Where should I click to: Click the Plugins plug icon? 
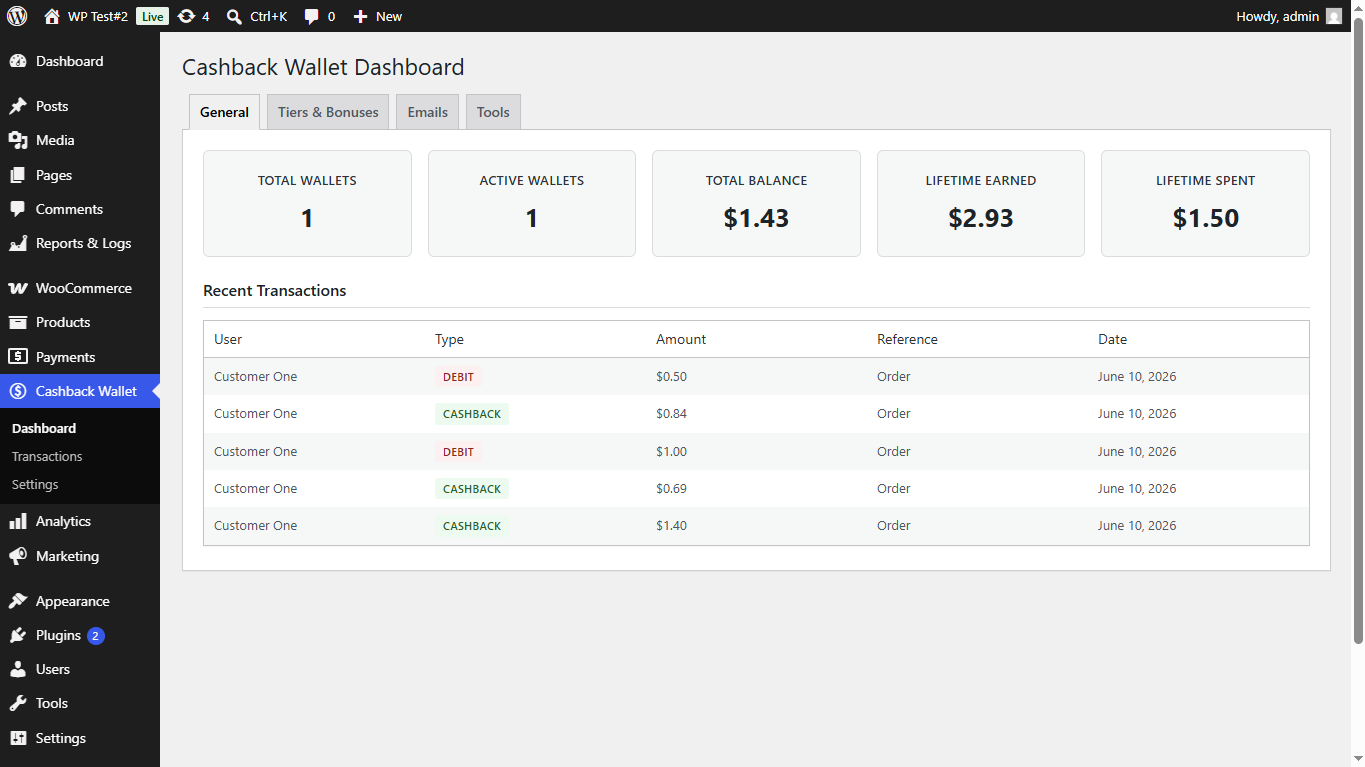tap(18, 635)
